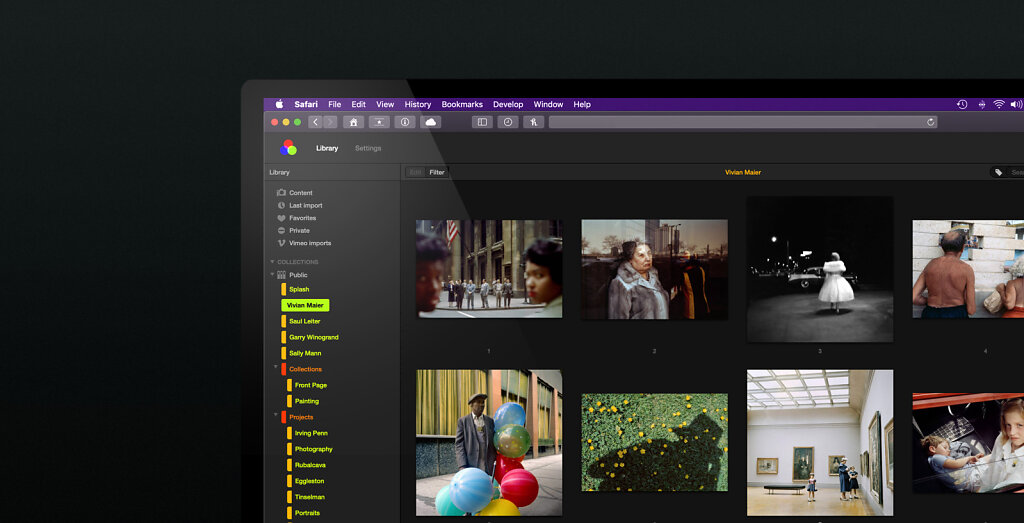Select the man with balloons thumbnail
This screenshot has height=523, width=1024.
(x=489, y=443)
